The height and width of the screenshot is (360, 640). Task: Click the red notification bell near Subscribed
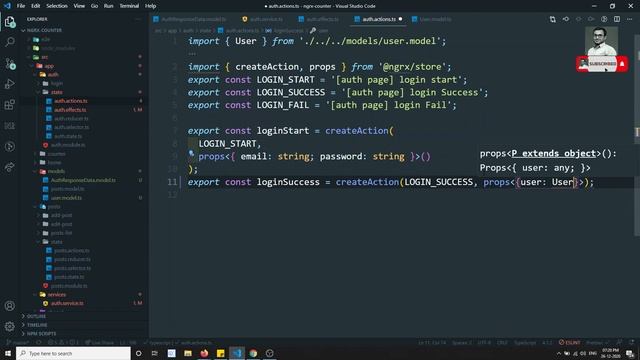622,64
